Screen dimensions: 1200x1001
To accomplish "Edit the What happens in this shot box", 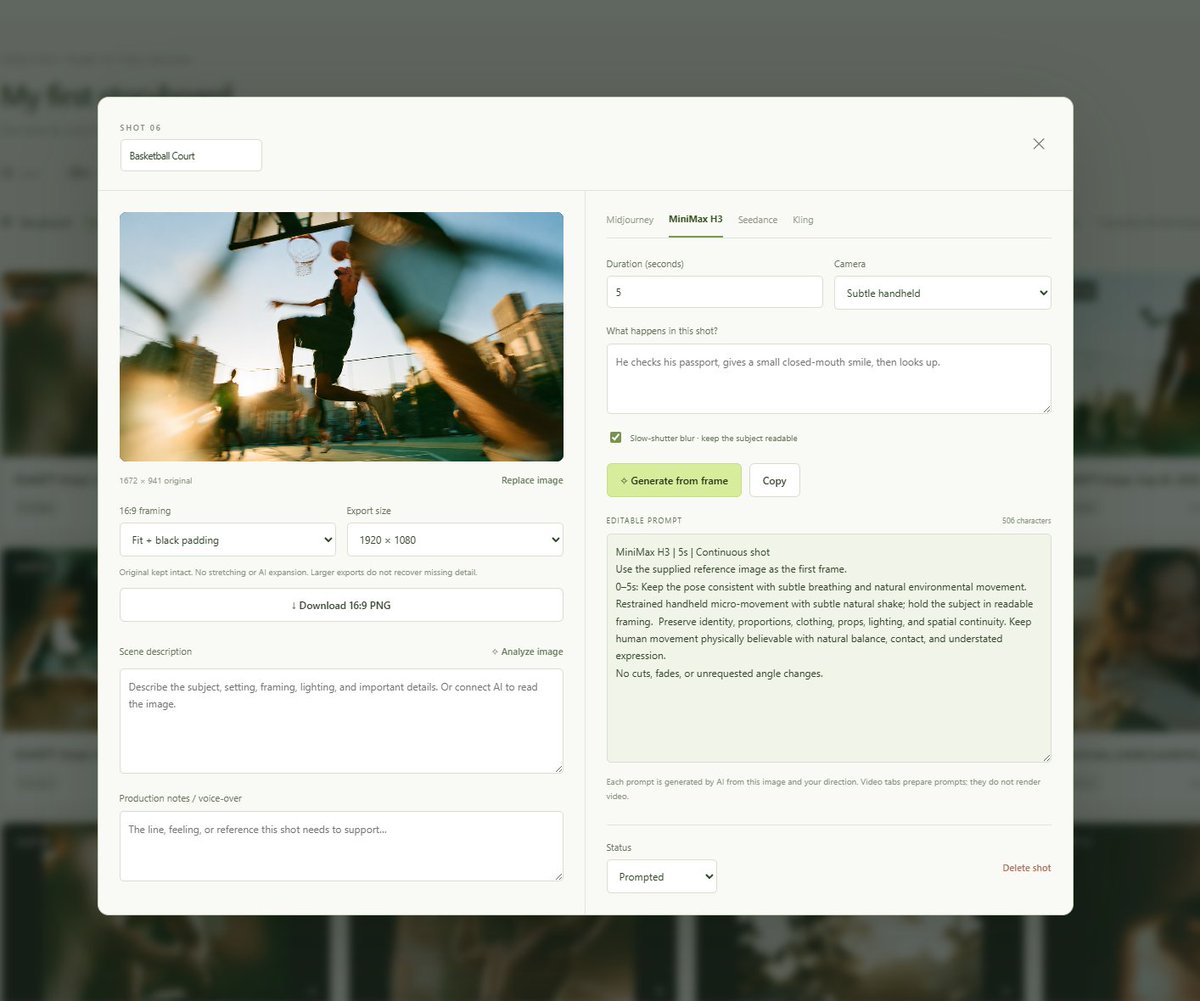I will click(x=829, y=379).
